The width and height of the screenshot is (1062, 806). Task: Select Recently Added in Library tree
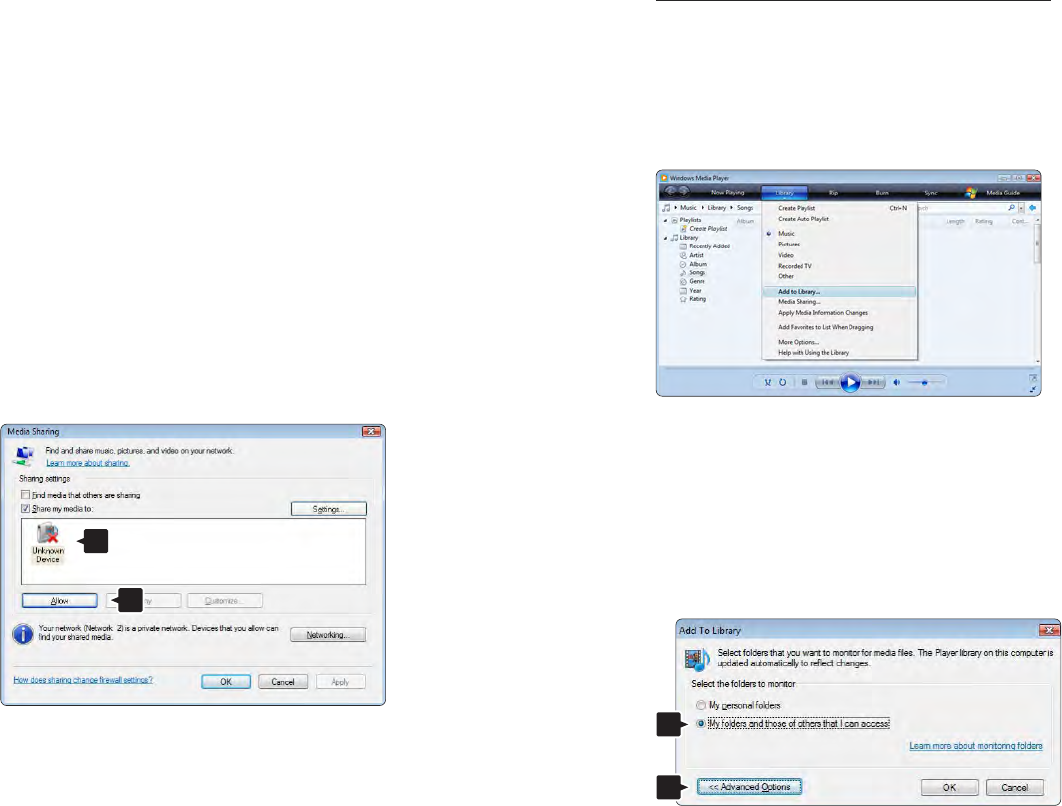click(709, 247)
